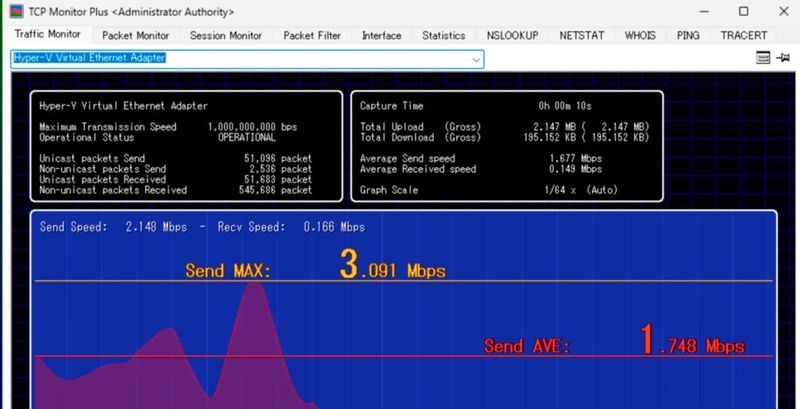Screen dimensions: 800x409
Task: Click the Recv Speed 0.166 Mbps readout
Action: (x=291, y=227)
